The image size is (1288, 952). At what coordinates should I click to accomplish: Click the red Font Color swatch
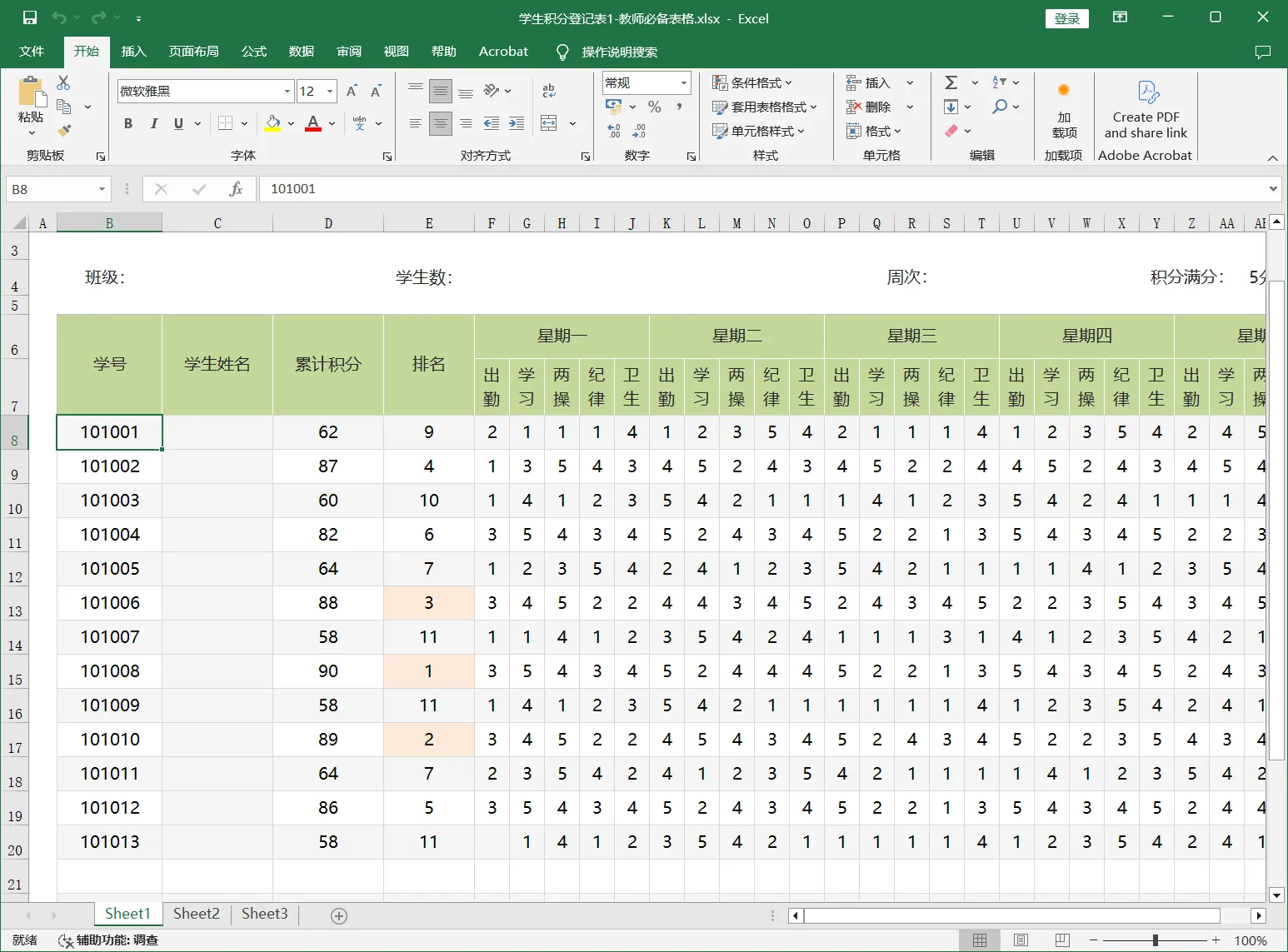pos(313,123)
